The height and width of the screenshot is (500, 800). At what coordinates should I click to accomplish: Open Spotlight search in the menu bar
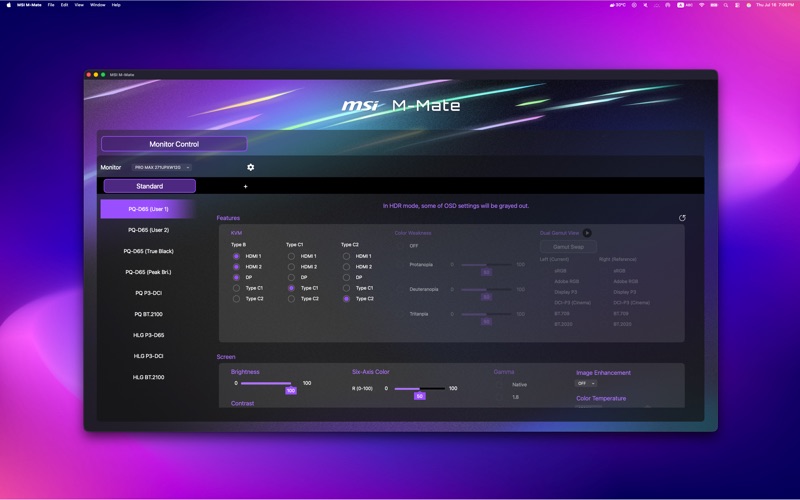coord(726,5)
